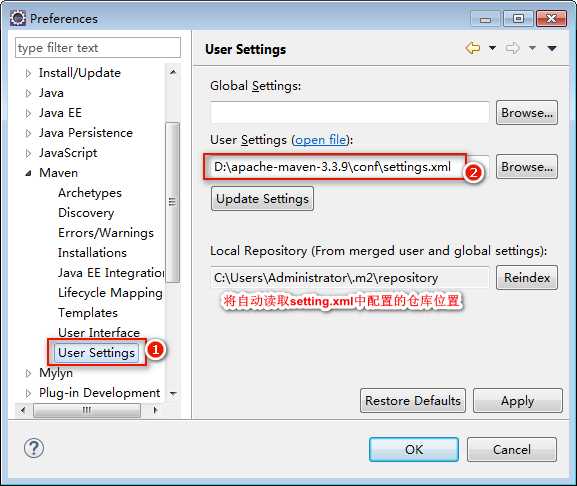The height and width of the screenshot is (486, 577).
Task: Click the Global Settings path field
Action: coord(350,112)
